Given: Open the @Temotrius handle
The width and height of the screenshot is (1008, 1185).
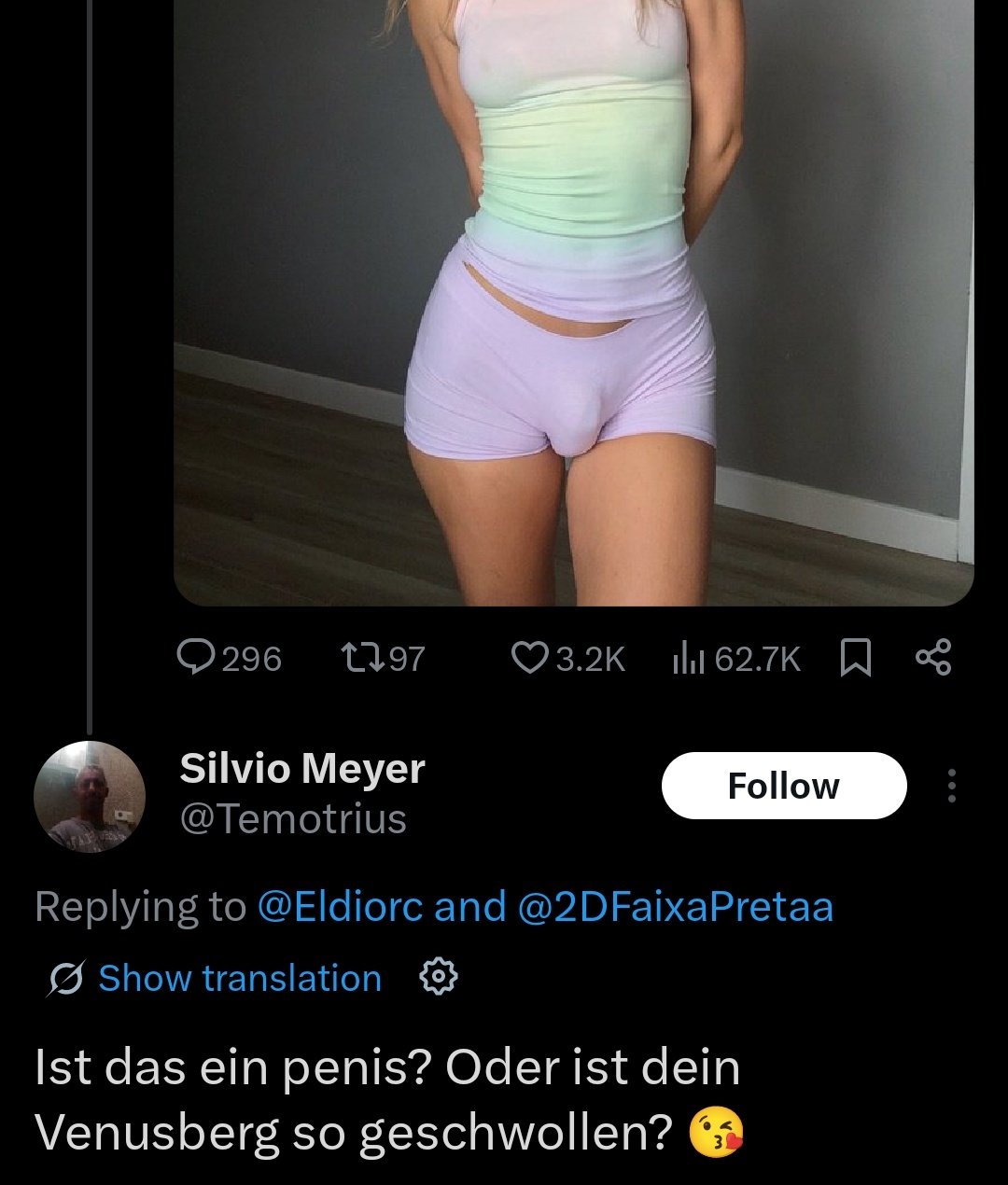Looking at the screenshot, I should [x=293, y=819].
